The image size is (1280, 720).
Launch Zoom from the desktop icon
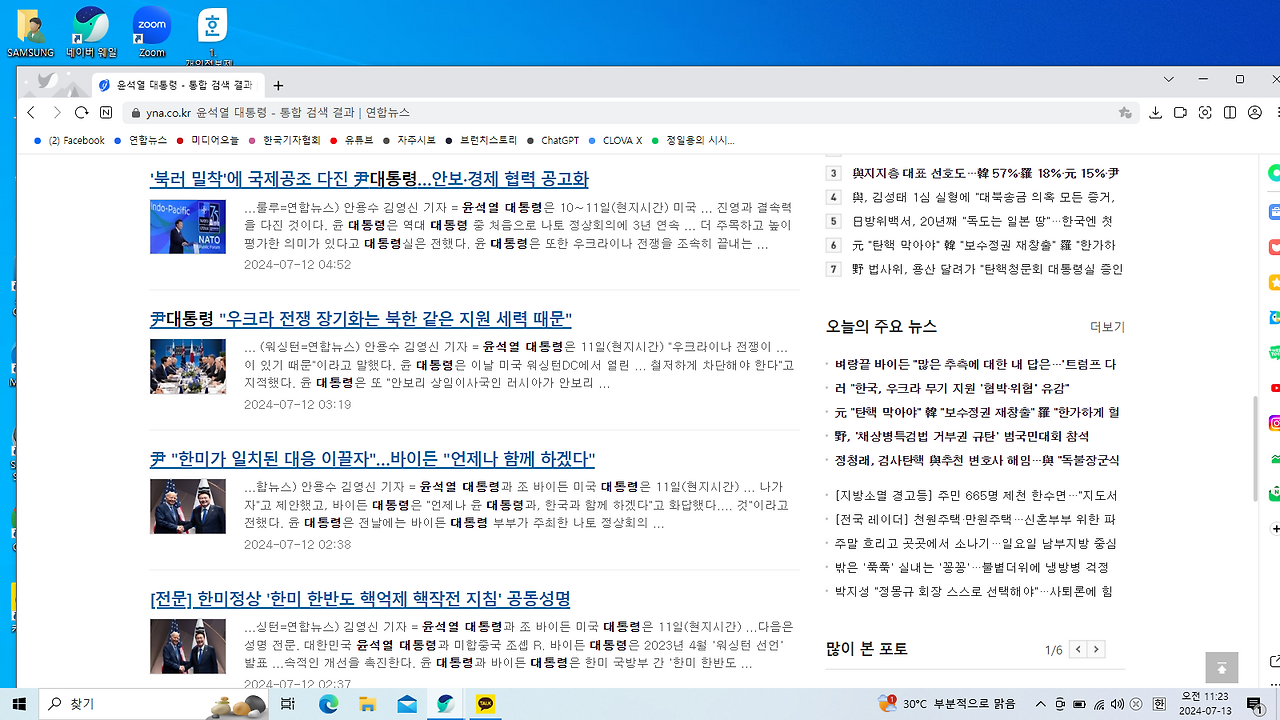tap(150, 25)
